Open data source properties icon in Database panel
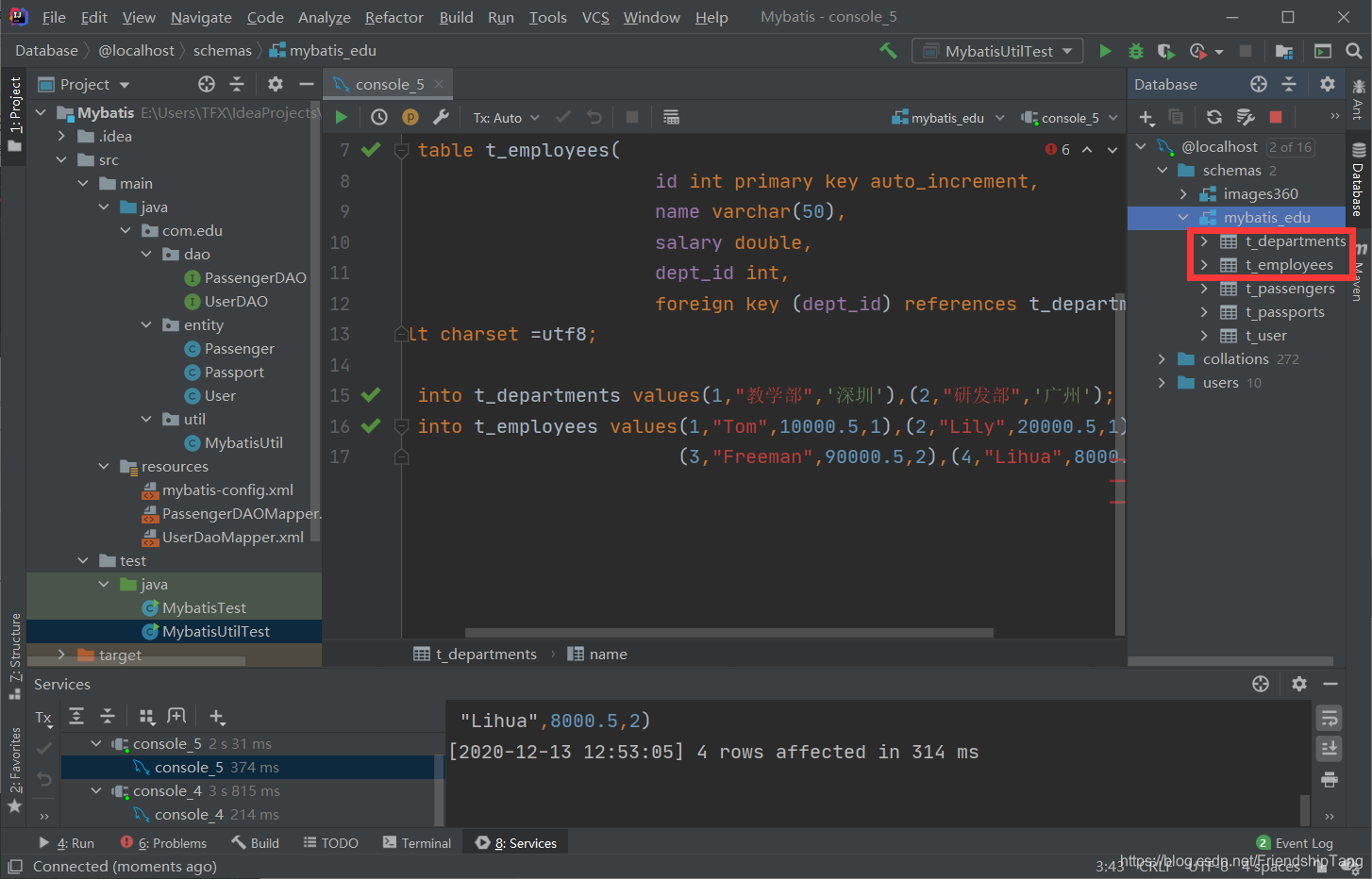The height and width of the screenshot is (879, 1372). click(x=1246, y=117)
